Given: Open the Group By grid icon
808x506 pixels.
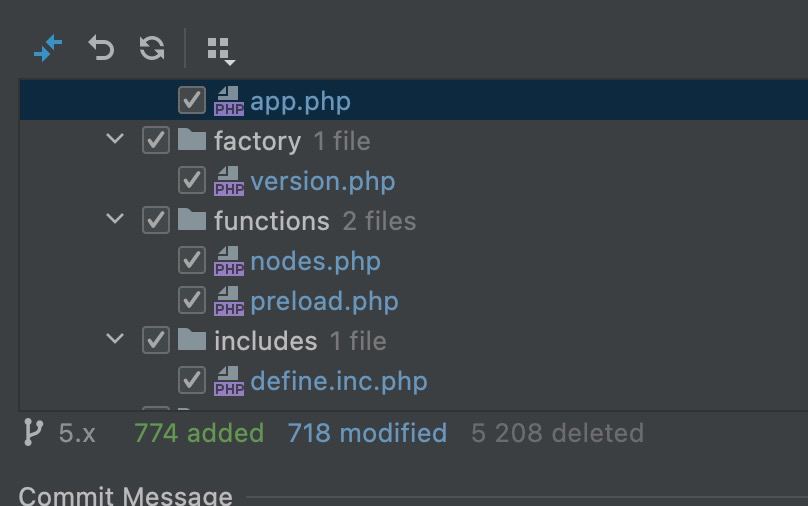Looking at the screenshot, I should (221, 50).
